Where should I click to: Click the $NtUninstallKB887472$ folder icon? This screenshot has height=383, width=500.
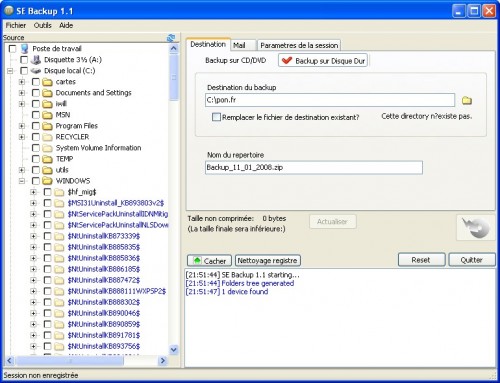[59, 280]
